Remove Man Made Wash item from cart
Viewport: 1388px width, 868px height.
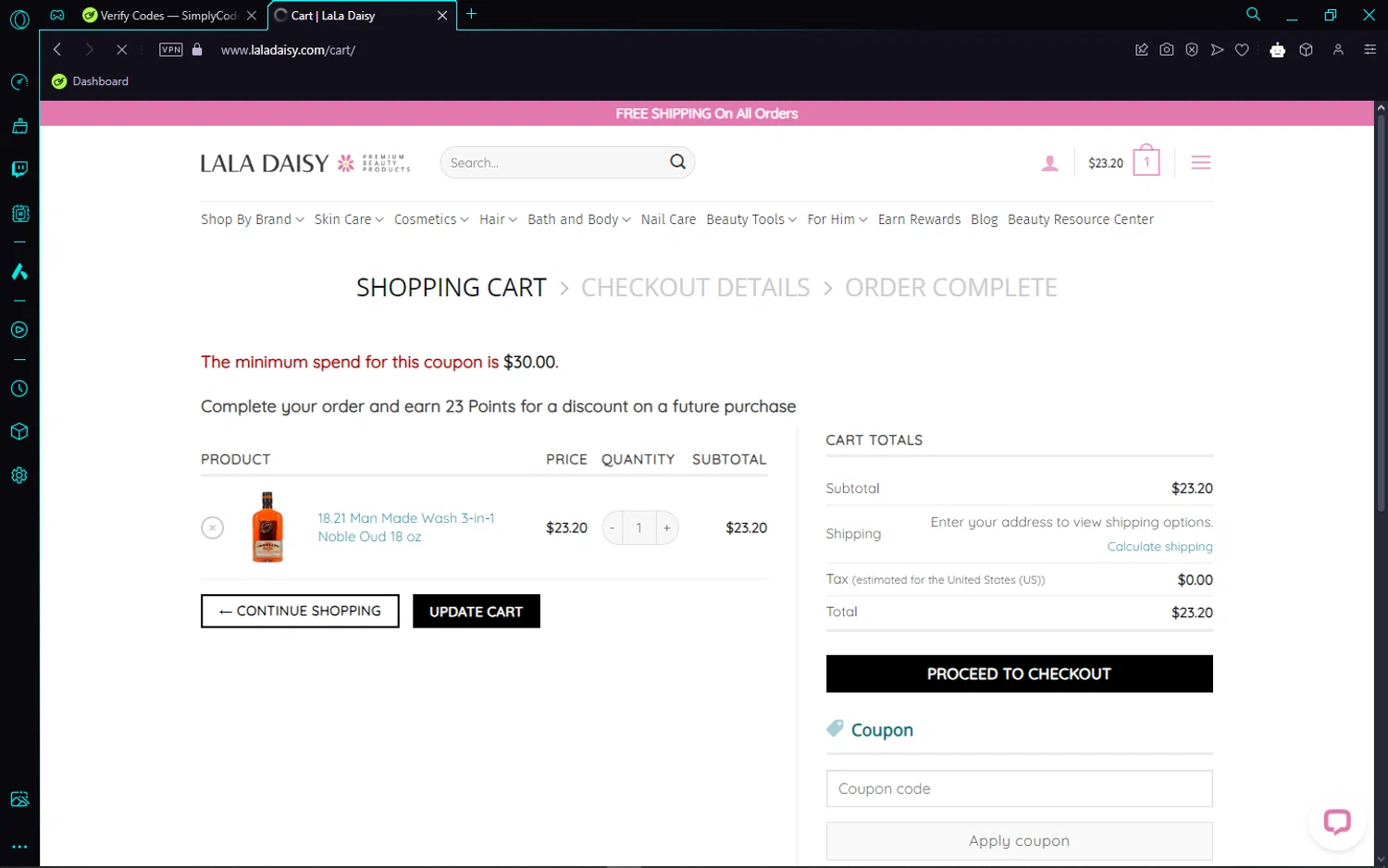coord(213,528)
